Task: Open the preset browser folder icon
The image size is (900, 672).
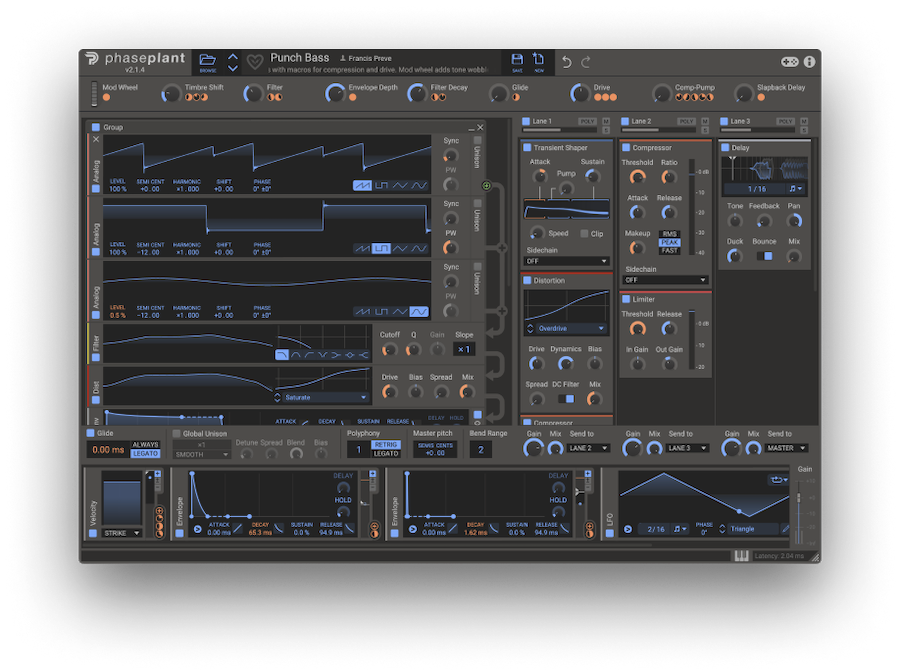Action: click(x=207, y=60)
